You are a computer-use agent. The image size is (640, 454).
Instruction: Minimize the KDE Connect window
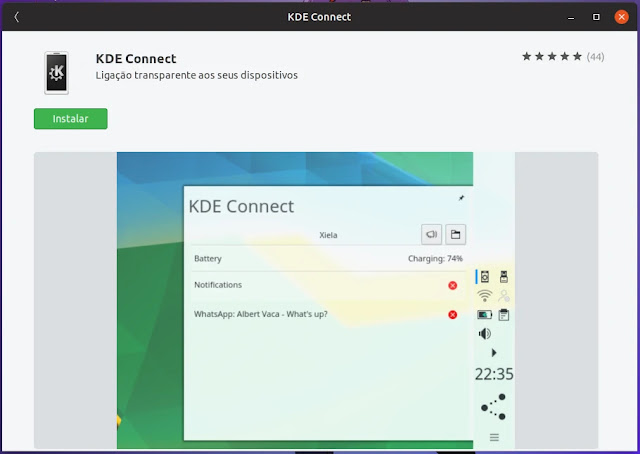(571, 17)
